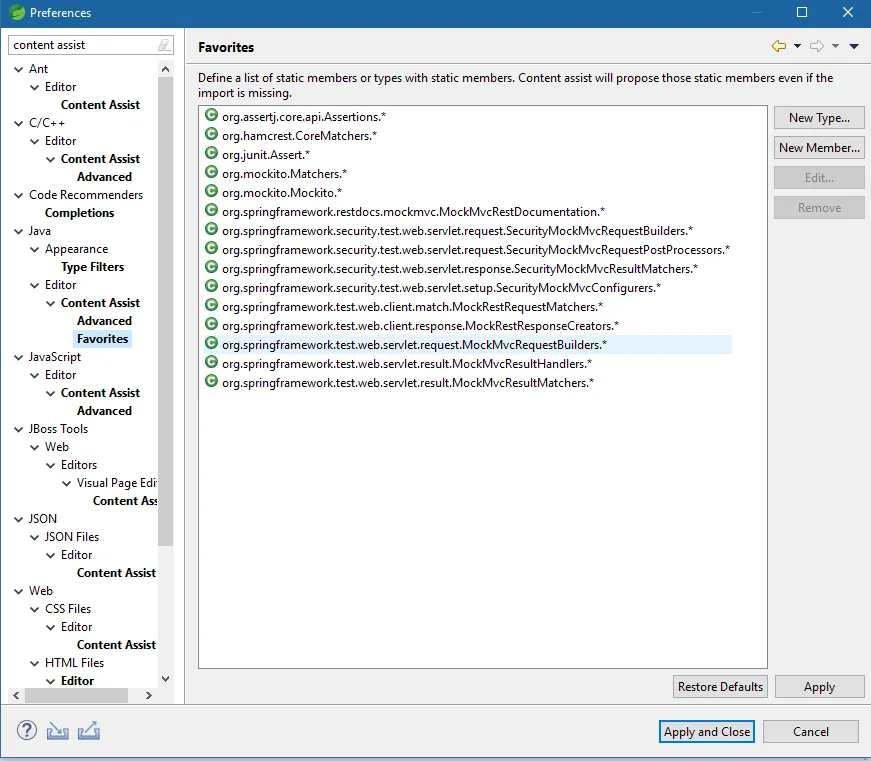
Task: Click the Restore Defaults button
Action: click(720, 687)
